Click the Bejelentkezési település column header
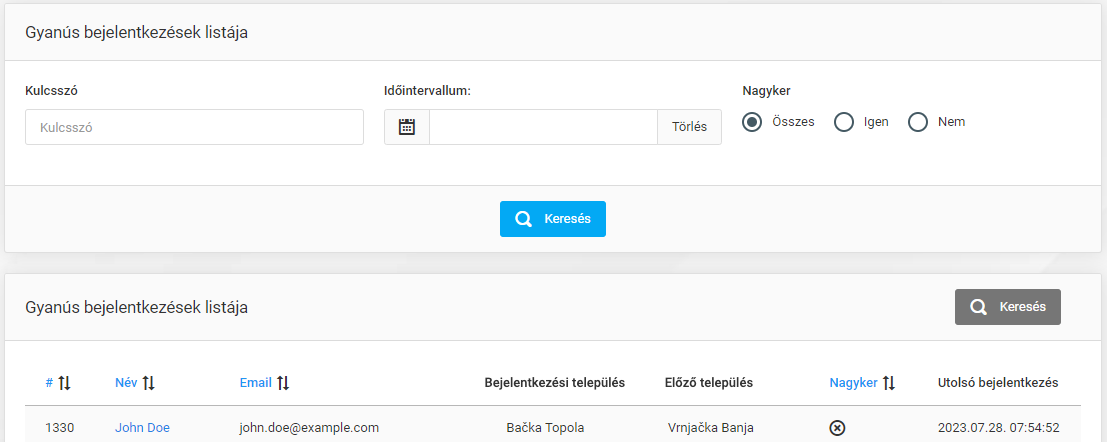Viewport: 1107px width, 442px height. (555, 383)
